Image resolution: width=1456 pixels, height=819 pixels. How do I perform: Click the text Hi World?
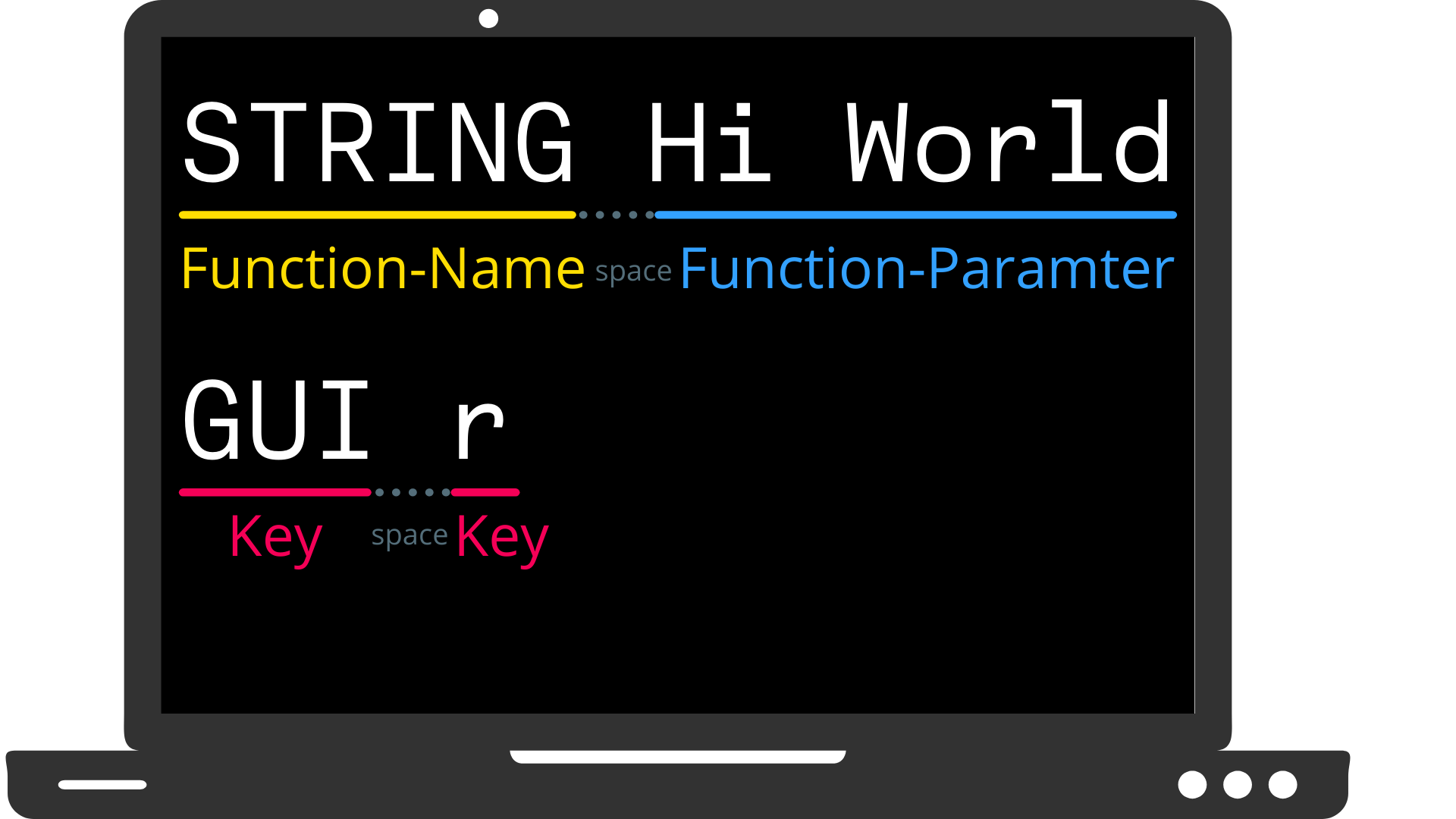tap(910, 142)
